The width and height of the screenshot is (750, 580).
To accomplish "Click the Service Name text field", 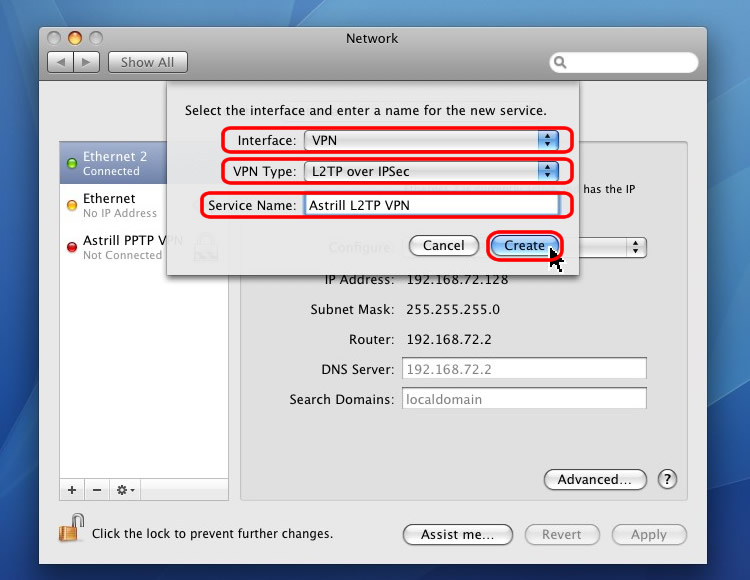I will click(431, 205).
